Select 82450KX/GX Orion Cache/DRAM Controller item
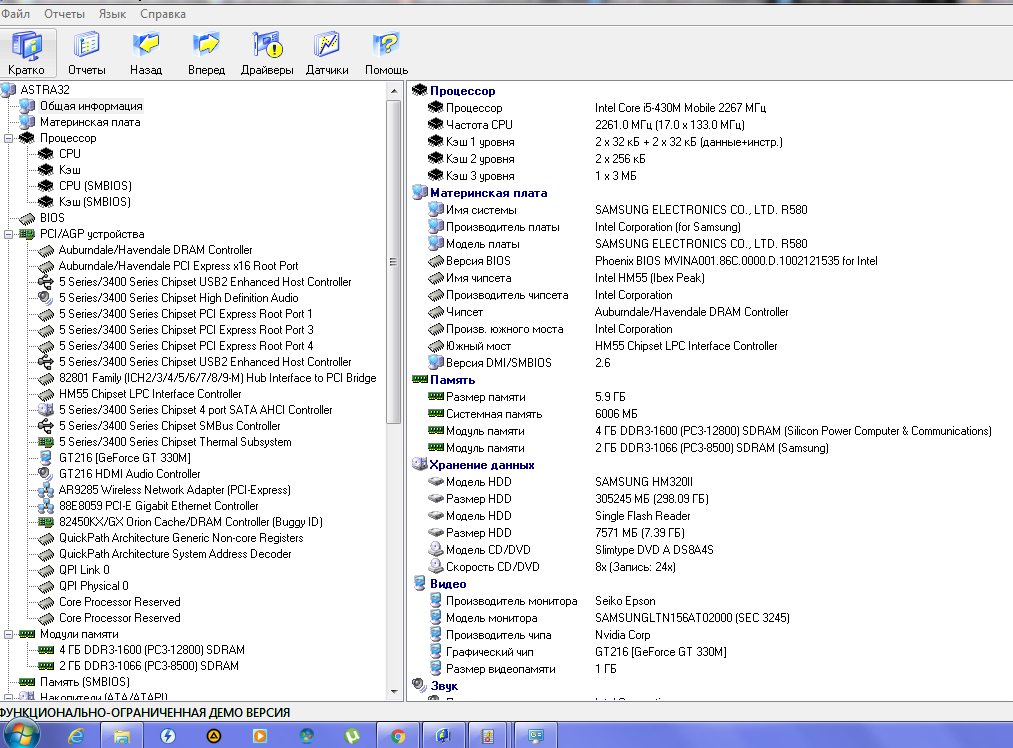Viewport: 1013px width, 748px height. [191, 522]
